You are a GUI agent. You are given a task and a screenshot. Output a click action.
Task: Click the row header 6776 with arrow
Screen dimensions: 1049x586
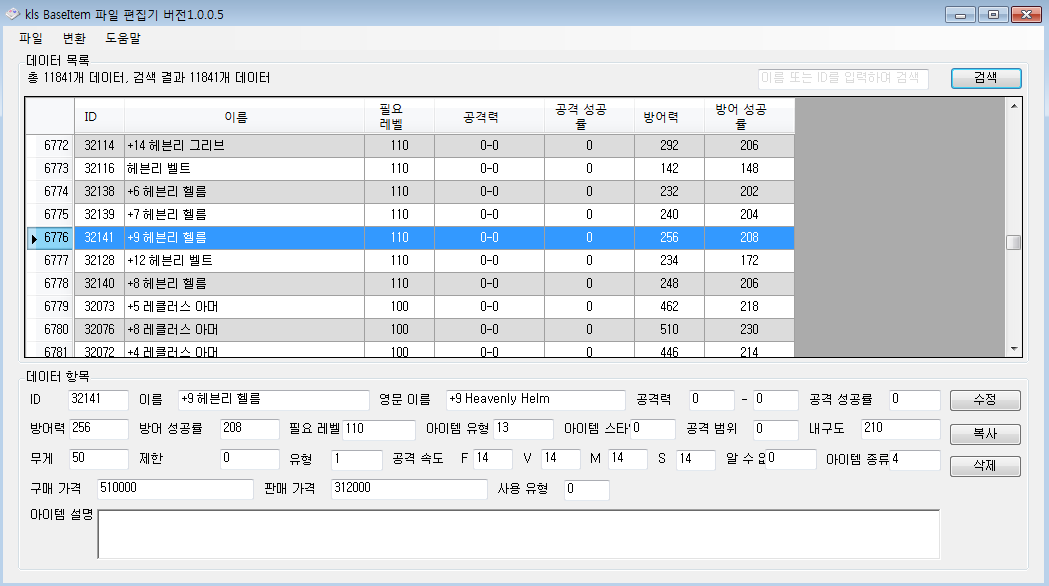(x=50, y=238)
